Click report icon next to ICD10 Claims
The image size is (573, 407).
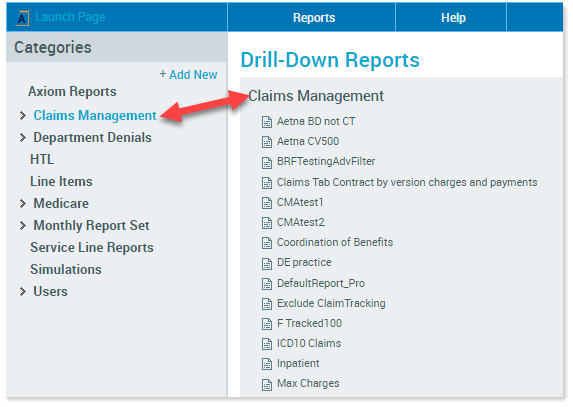pyautogui.click(x=267, y=344)
